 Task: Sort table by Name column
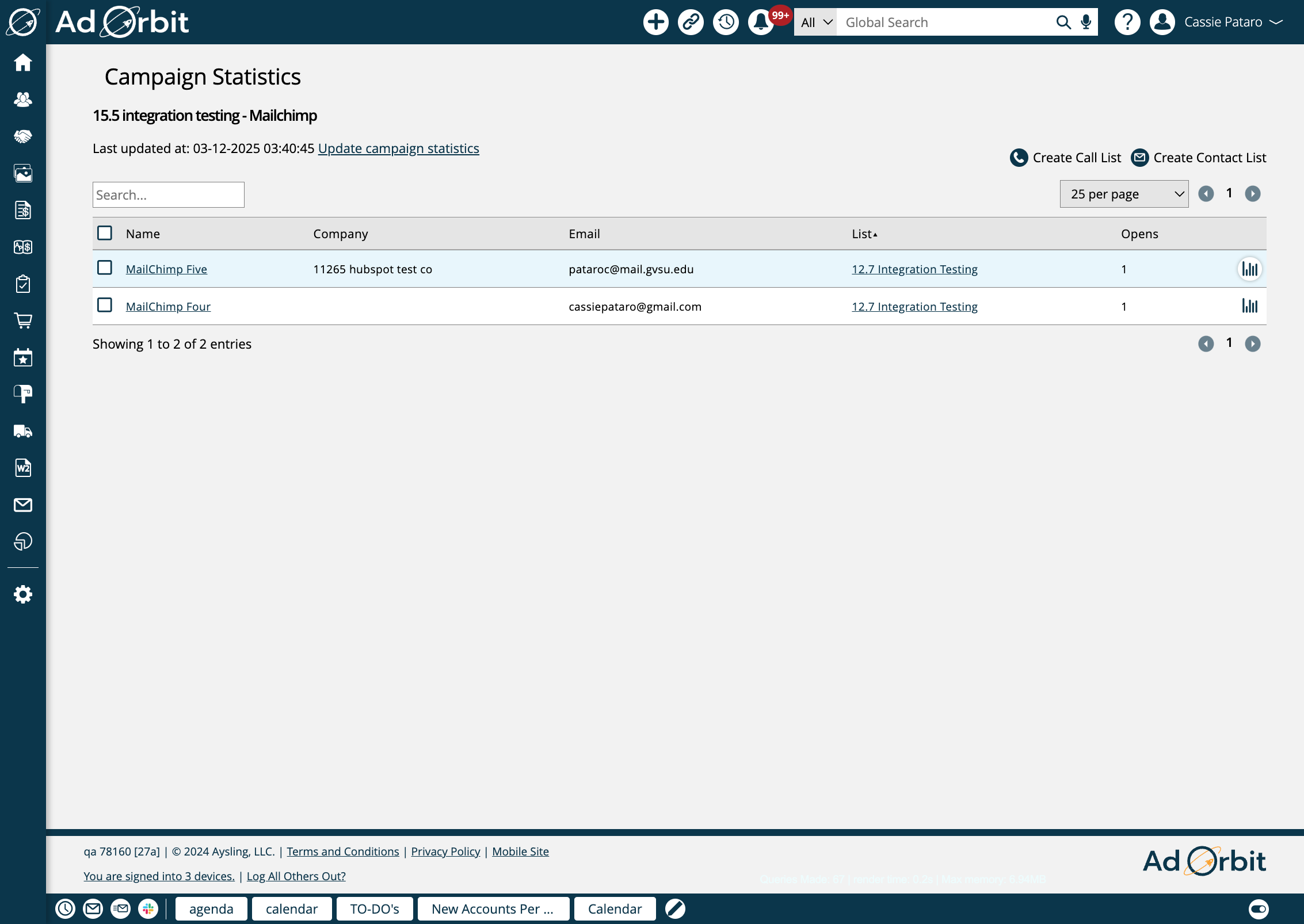pyautogui.click(x=143, y=234)
